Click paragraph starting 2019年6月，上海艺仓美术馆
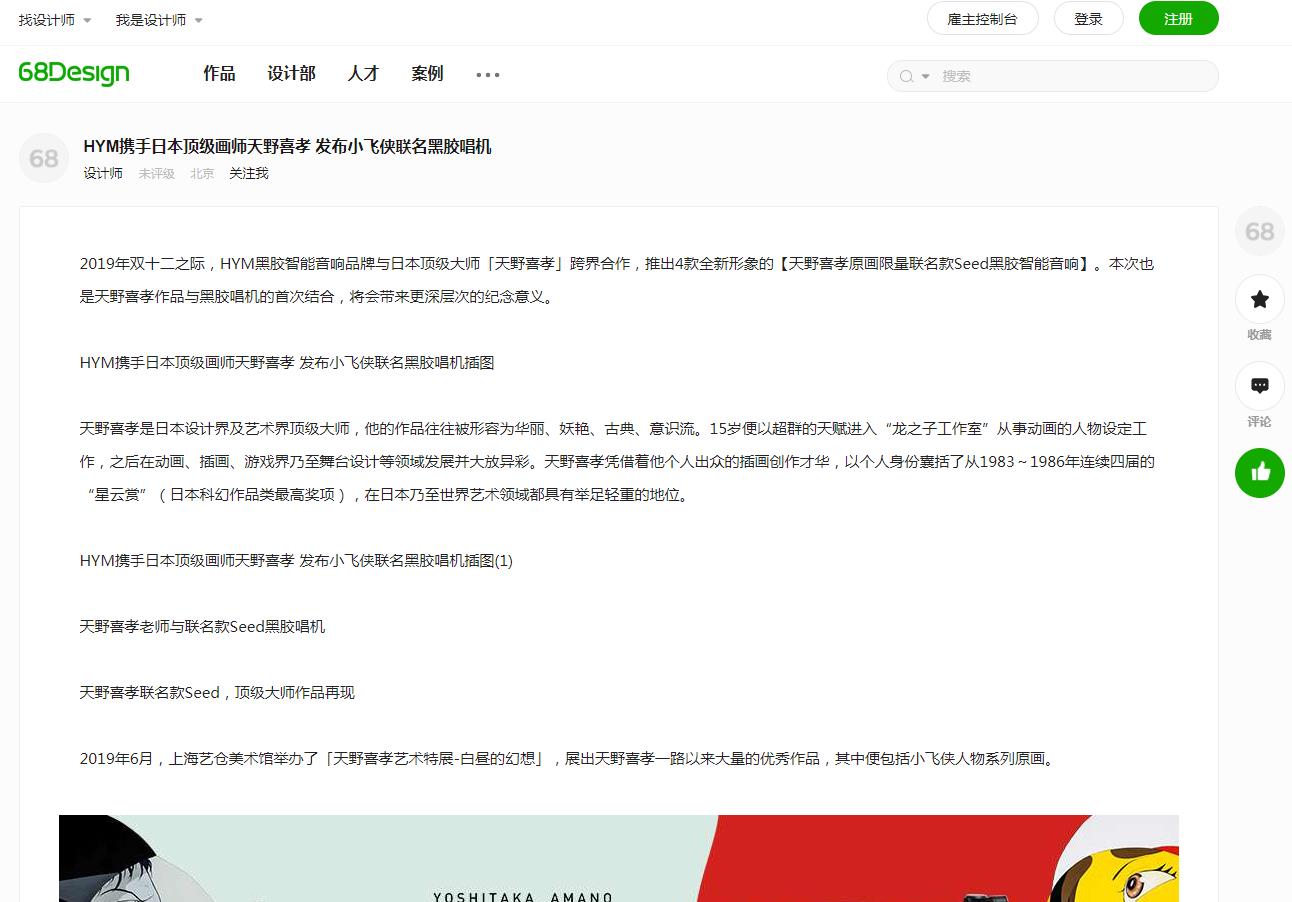 567,758
